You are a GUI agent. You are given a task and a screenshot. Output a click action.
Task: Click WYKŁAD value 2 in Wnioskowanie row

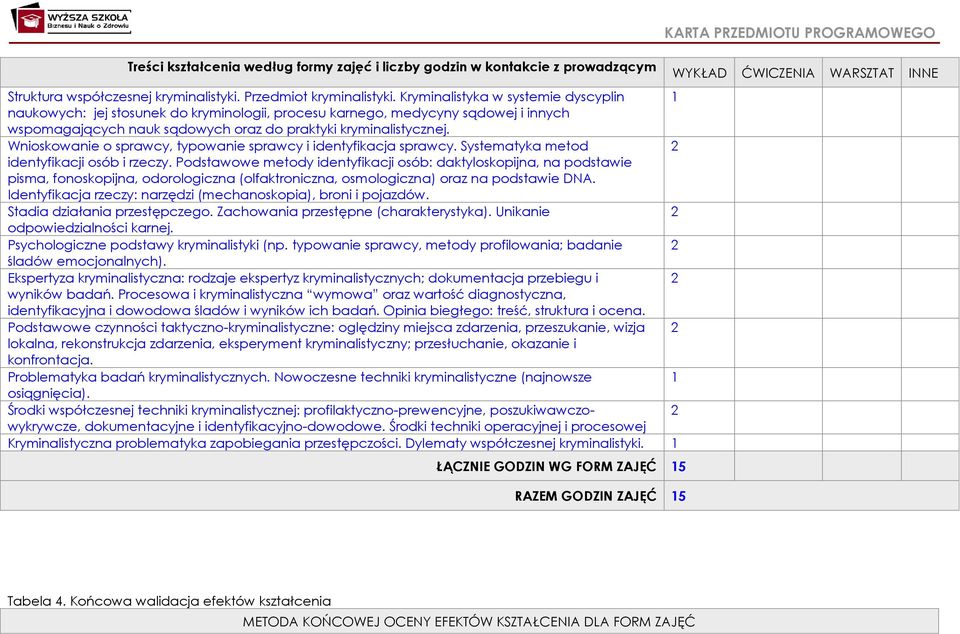(675, 146)
